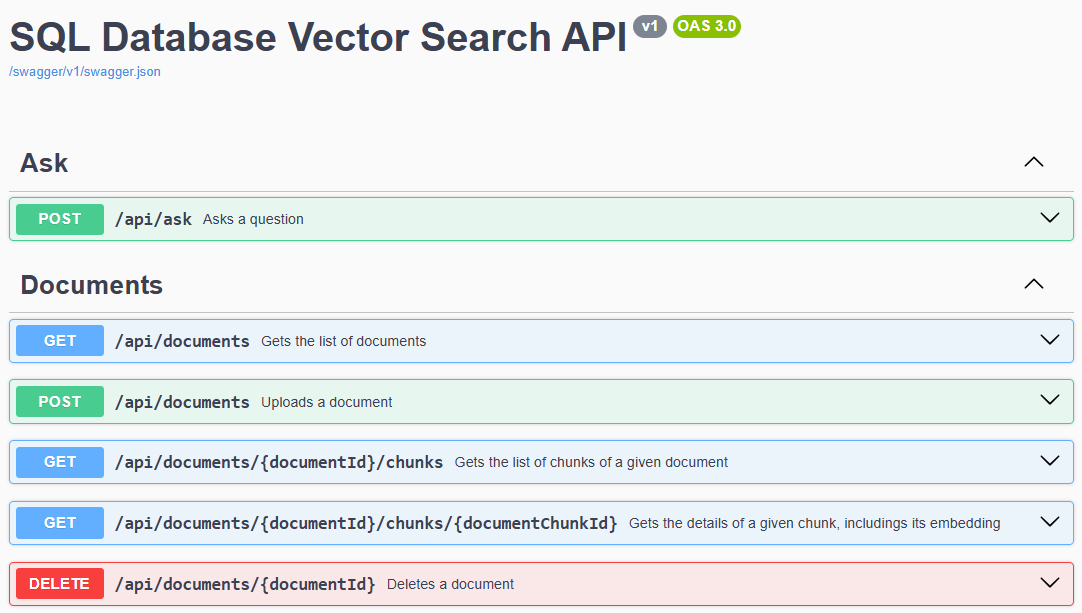1082x613 pixels.
Task: Click the /api/documents/{documentId}/chunks path text
Action: click(x=279, y=462)
